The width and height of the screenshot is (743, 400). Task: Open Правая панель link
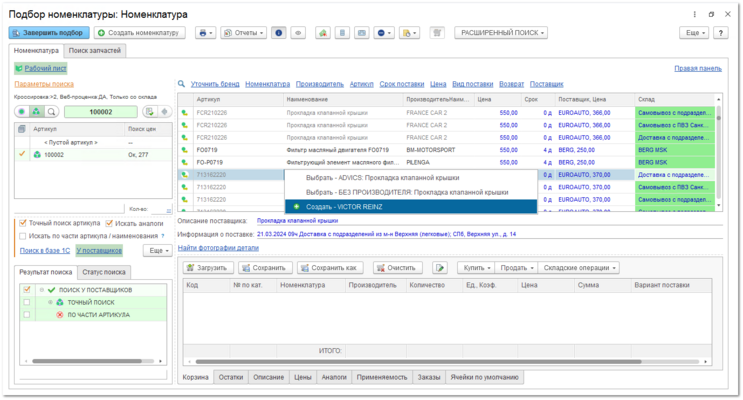click(x=698, y=68)
